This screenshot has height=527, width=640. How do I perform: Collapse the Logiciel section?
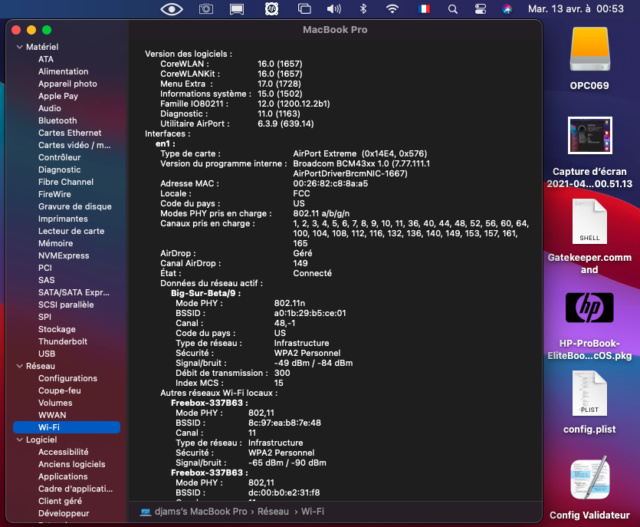coord(20,440)
